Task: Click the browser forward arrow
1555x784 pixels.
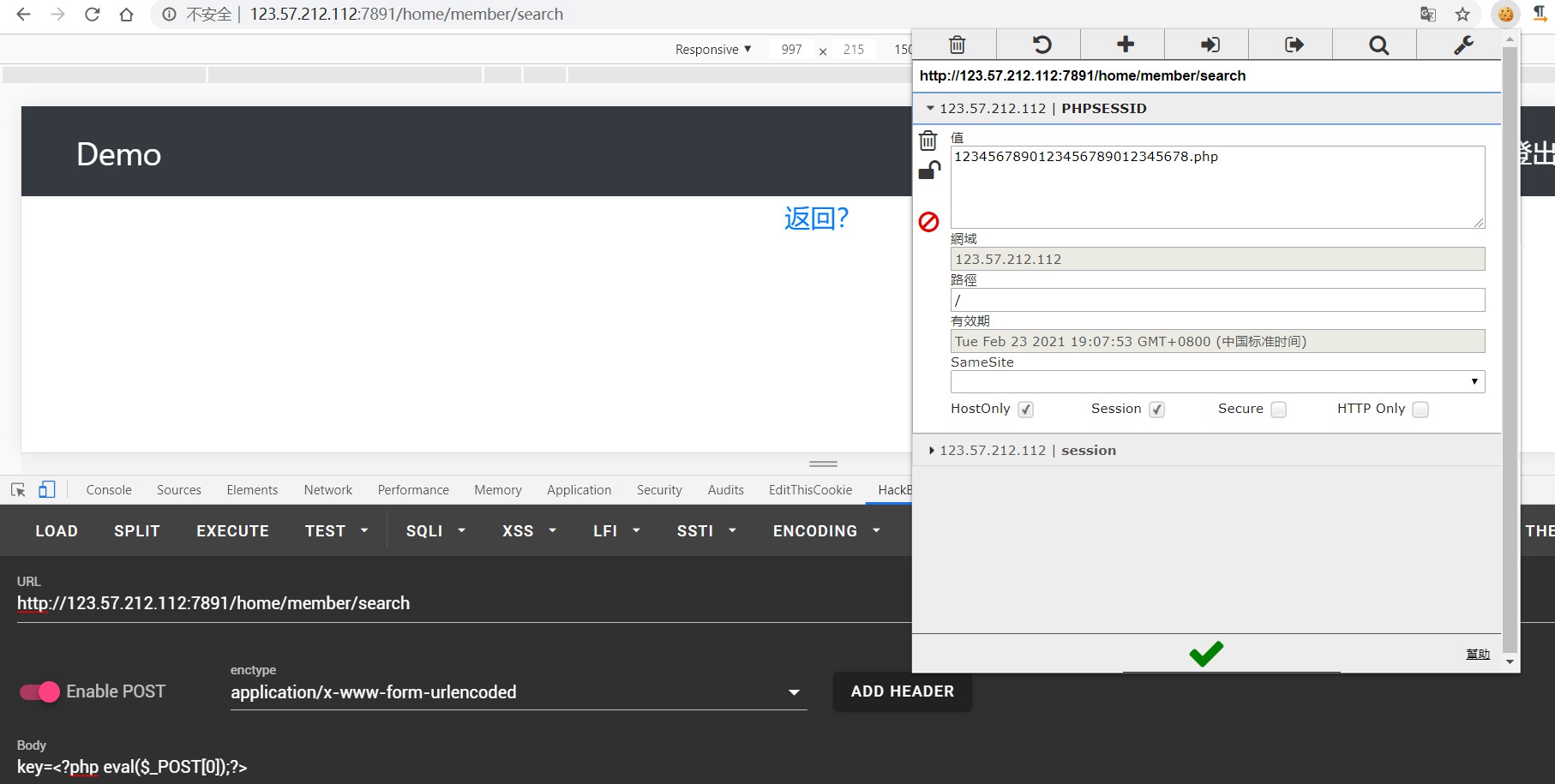Action: tap(57, 15)
